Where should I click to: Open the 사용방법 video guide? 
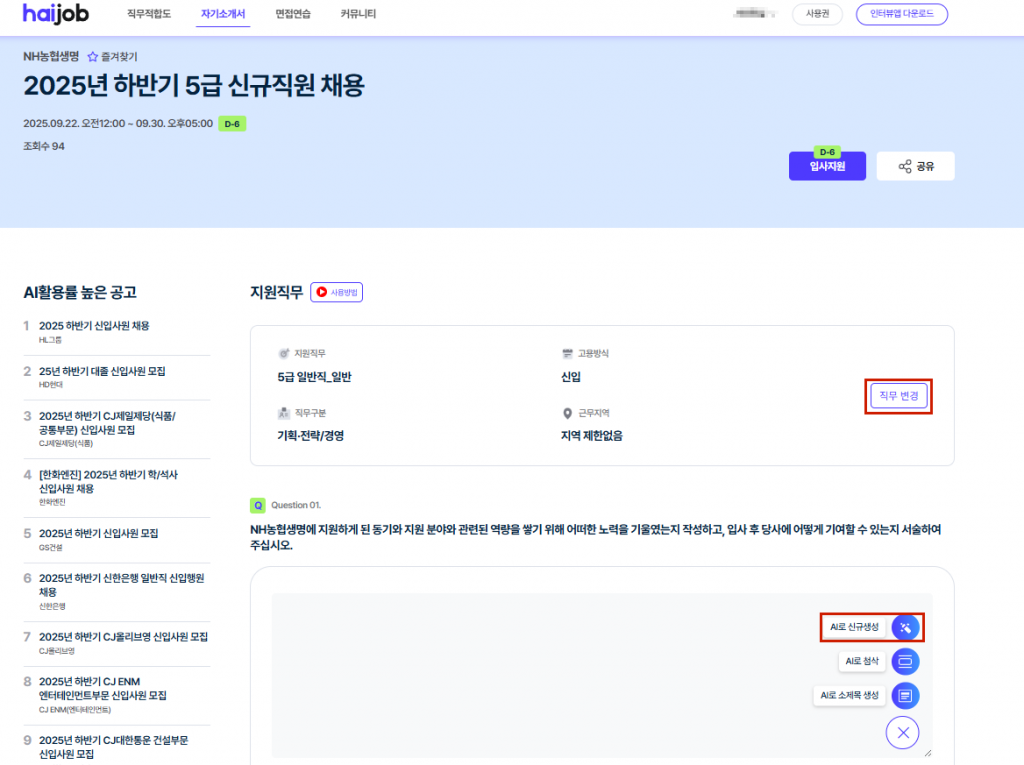pyautogui.click(x=336, y=292)
